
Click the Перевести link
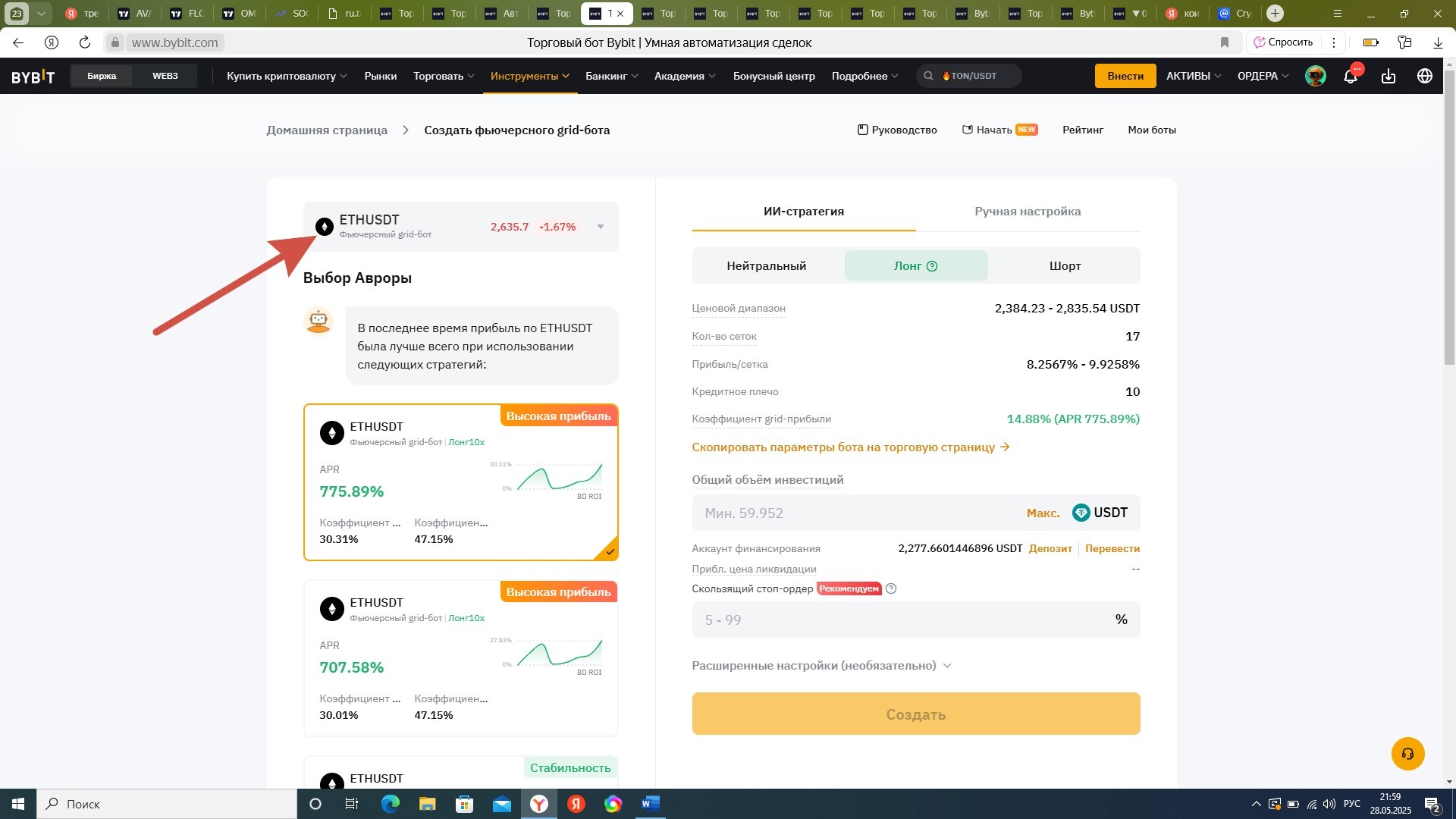coord(1112,548)
